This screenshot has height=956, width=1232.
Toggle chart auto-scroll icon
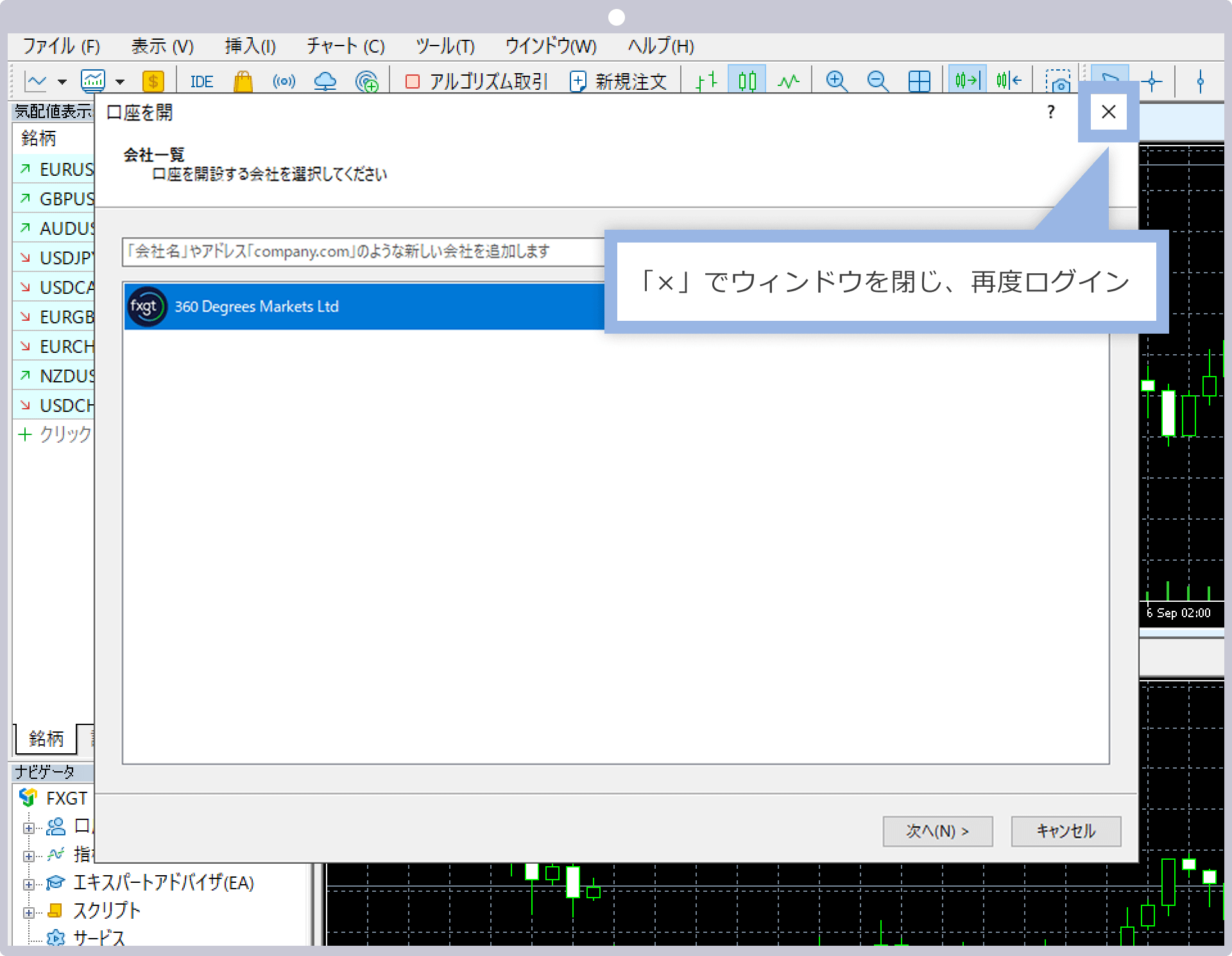point(967,81)
